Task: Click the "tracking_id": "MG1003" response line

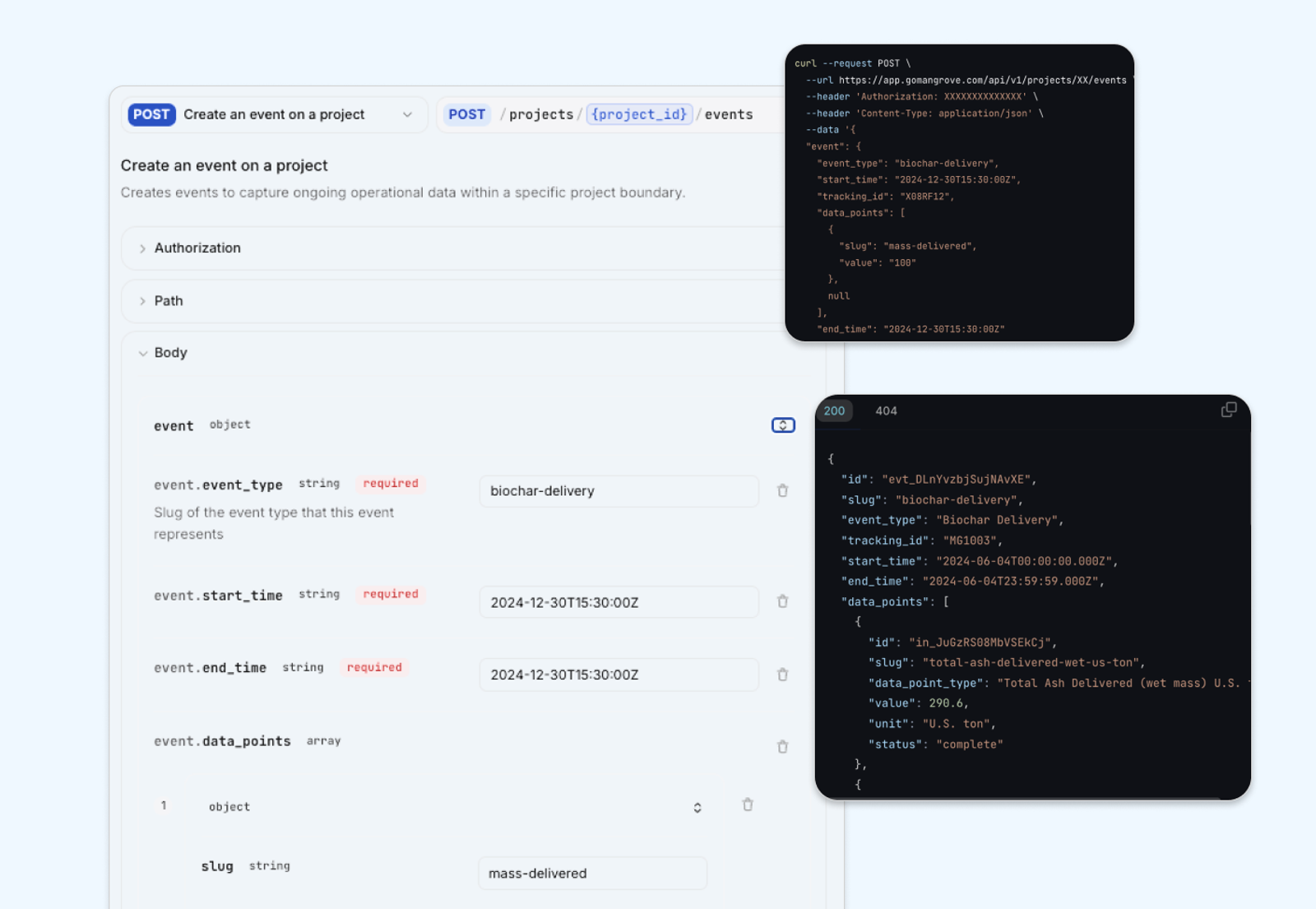Action: 922,540
